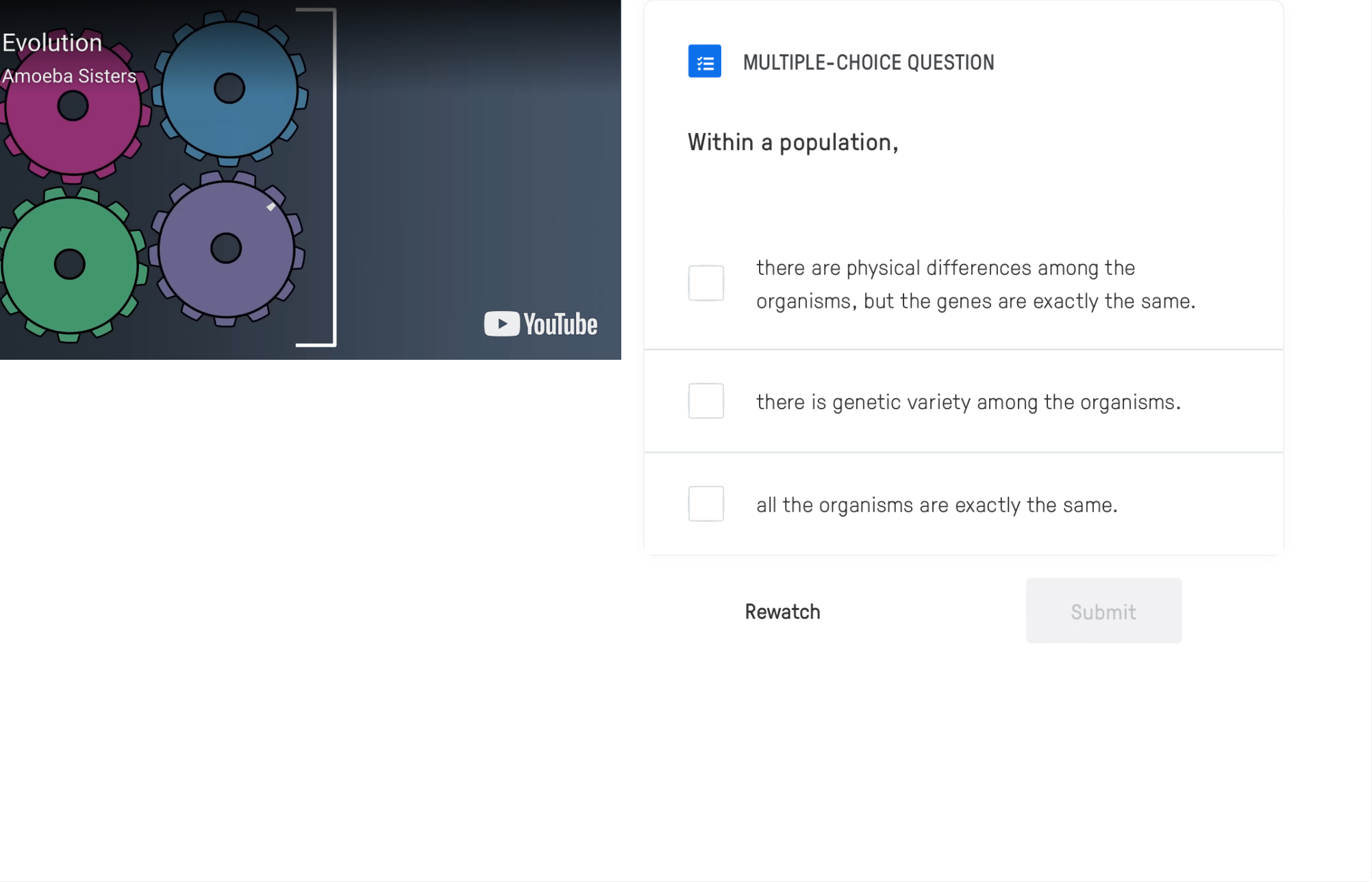Click the green gear in video
The image size is (1372, 882).
[70, 265]
